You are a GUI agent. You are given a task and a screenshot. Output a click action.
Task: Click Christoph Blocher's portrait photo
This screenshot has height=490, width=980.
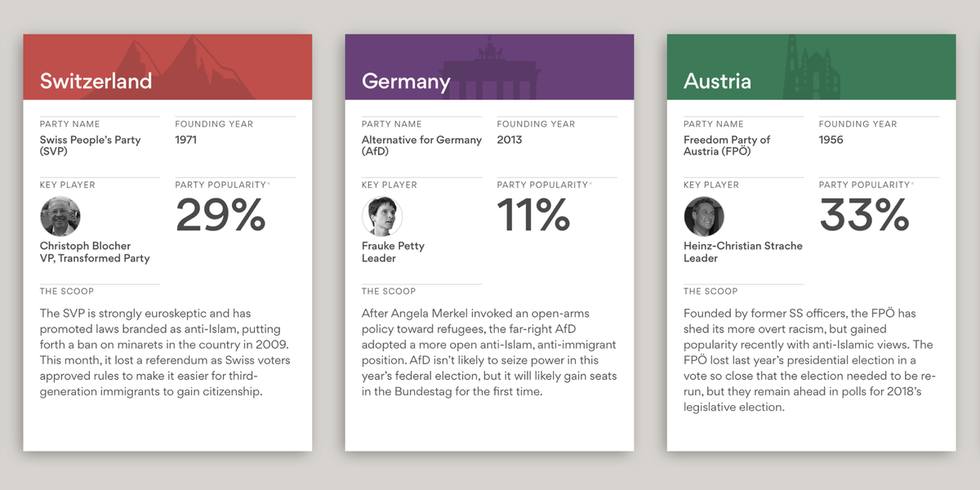(x=60, y=216)
